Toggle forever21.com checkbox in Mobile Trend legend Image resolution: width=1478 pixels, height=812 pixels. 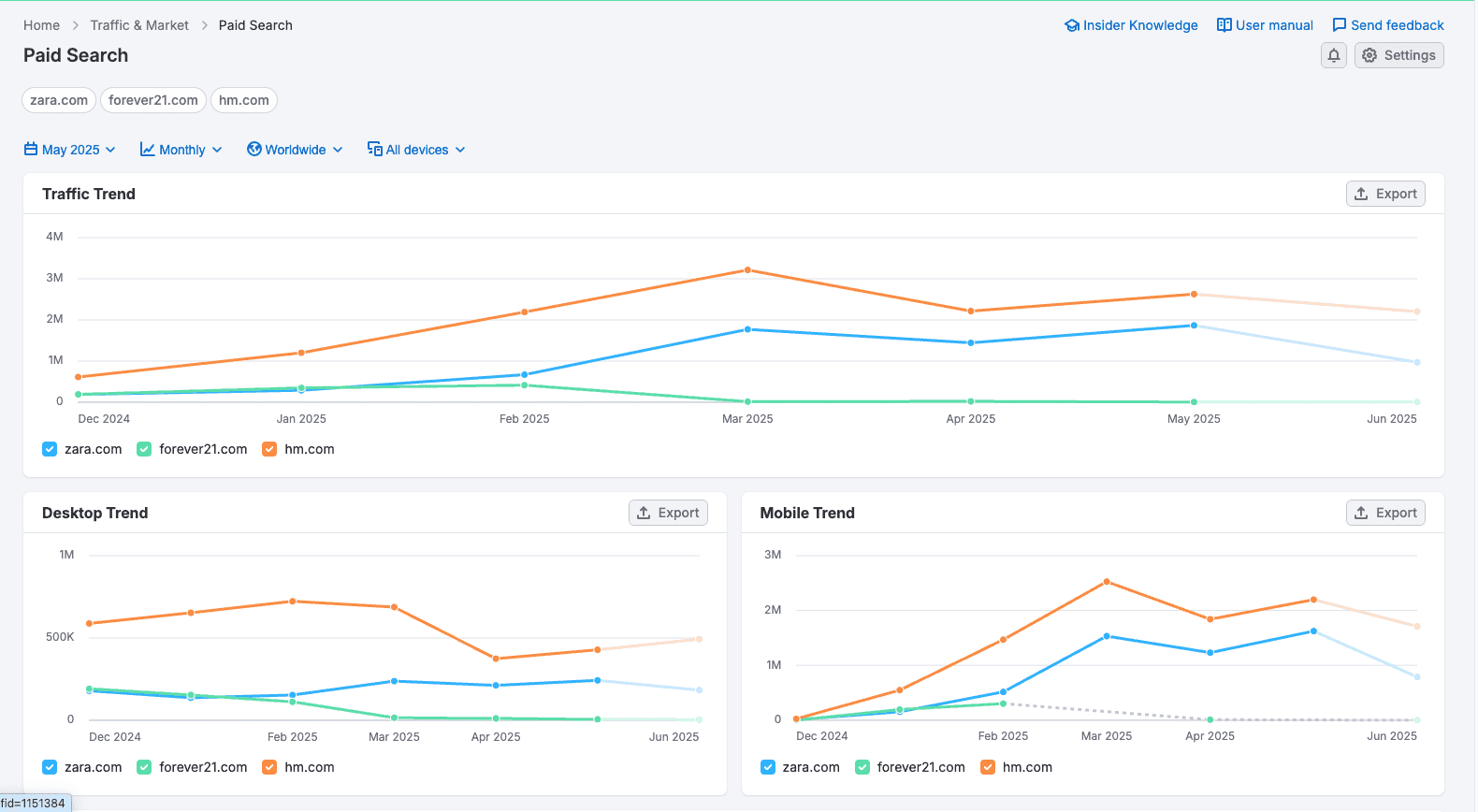click(x=862, y=767)
